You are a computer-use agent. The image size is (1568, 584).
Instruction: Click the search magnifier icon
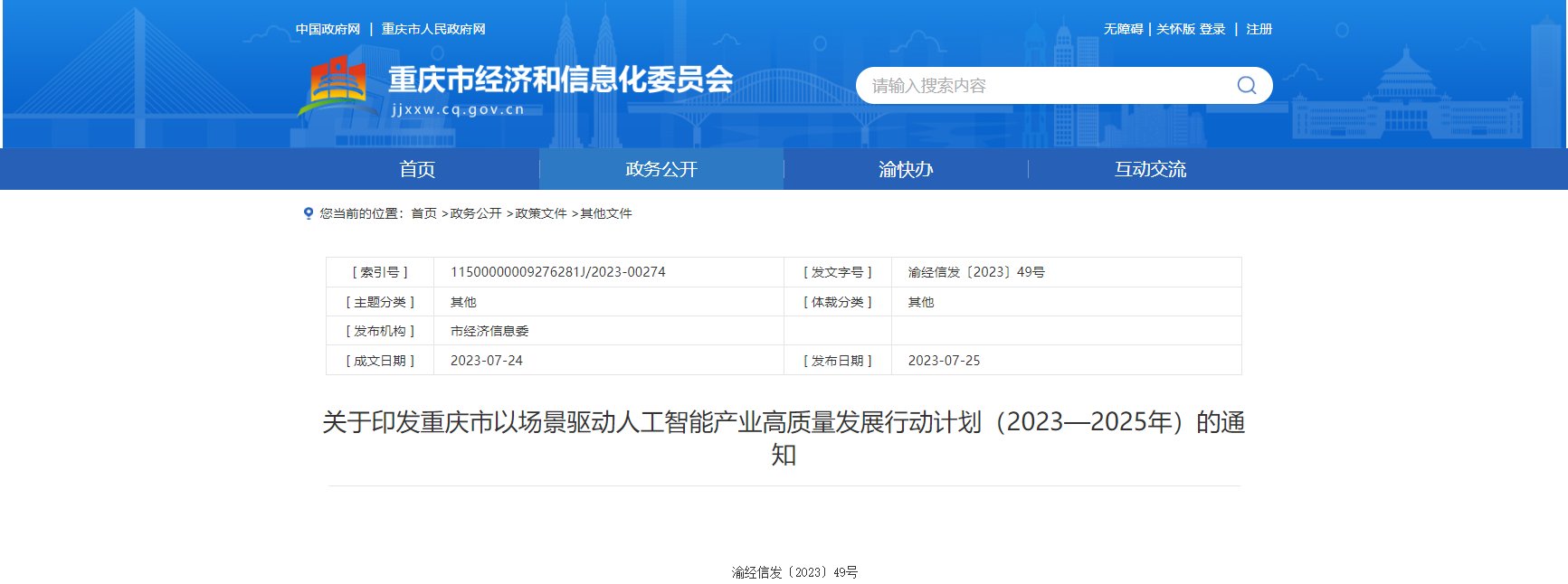(x=1246, y=85)
